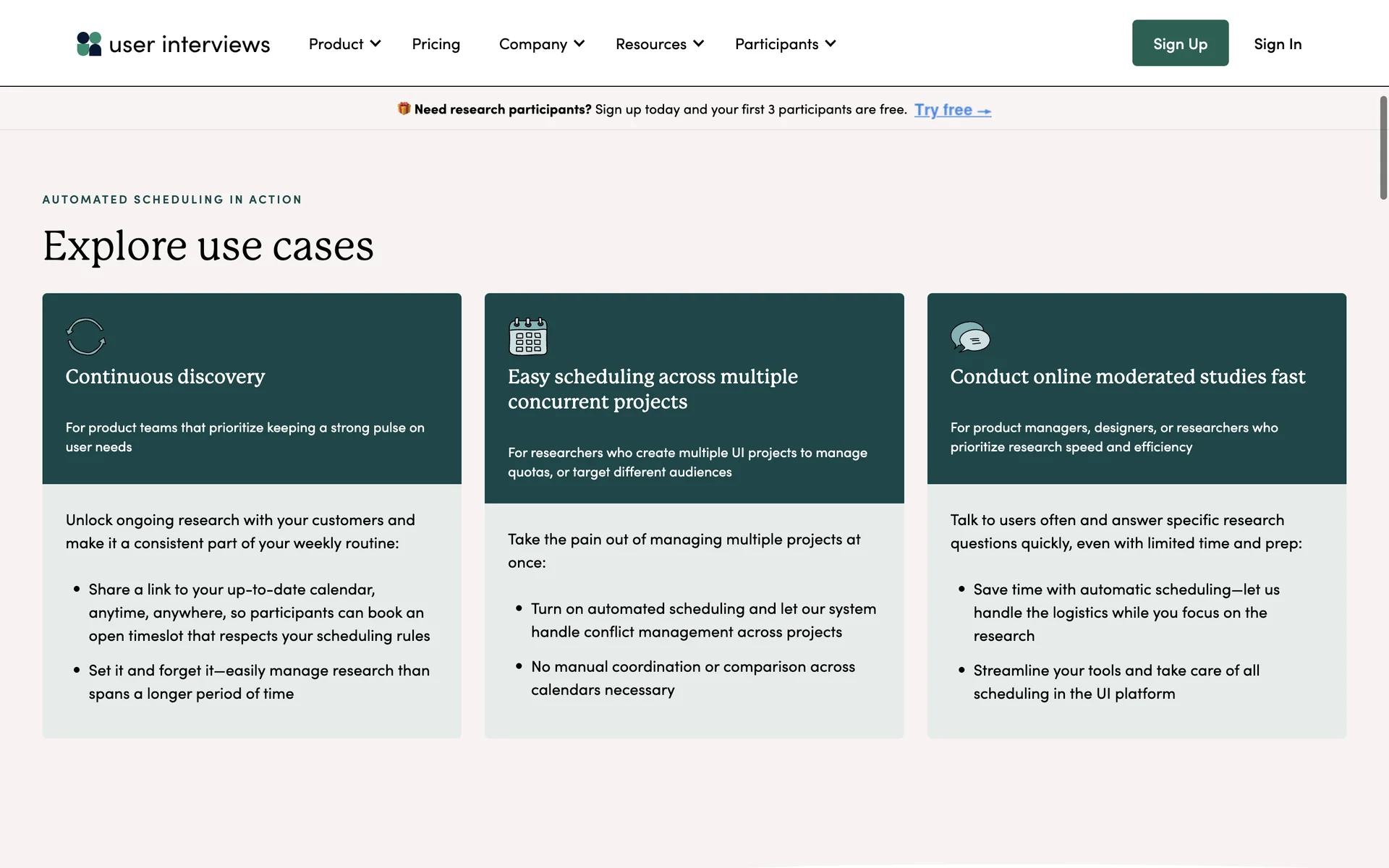This screenshot has width=1389, height=868.
Task: Click the continuous discovery circular arrows icon
Action: click(86, 336)
